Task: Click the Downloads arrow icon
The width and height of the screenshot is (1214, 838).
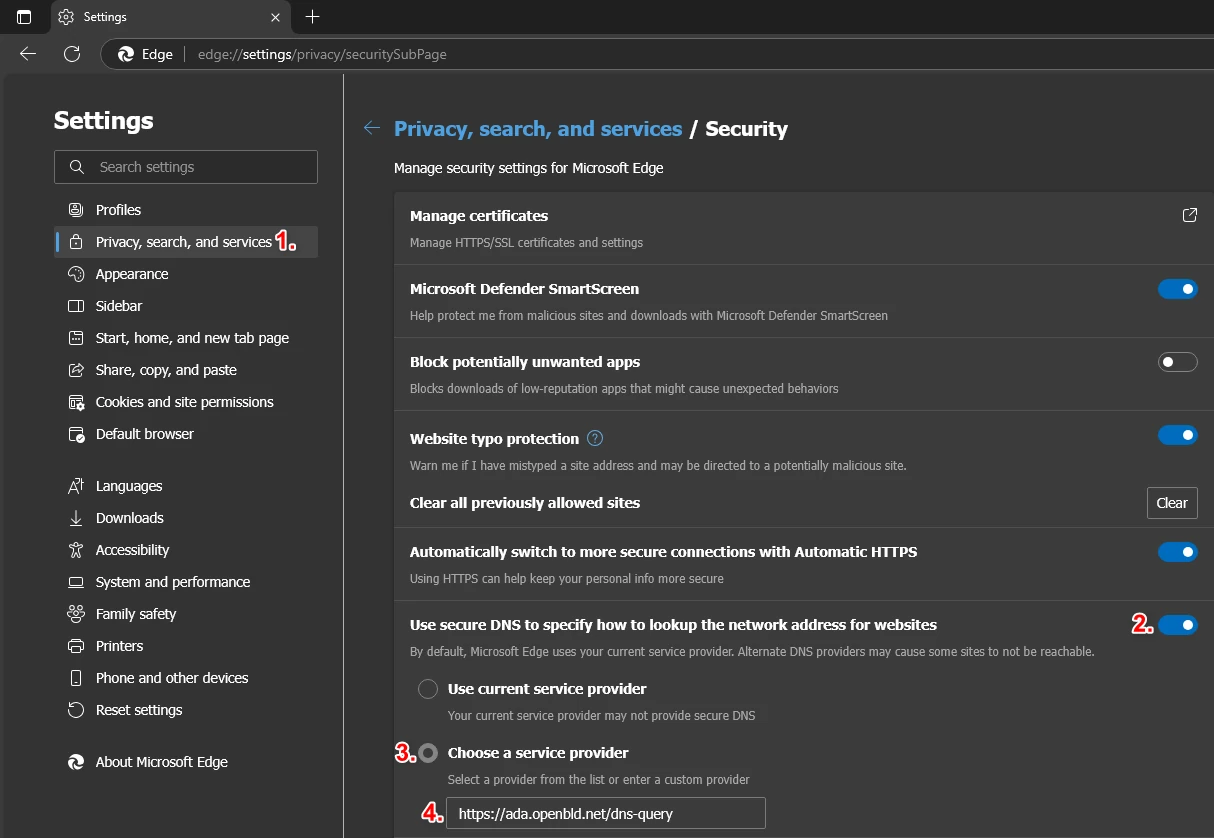Action: [x=76, y=518]
